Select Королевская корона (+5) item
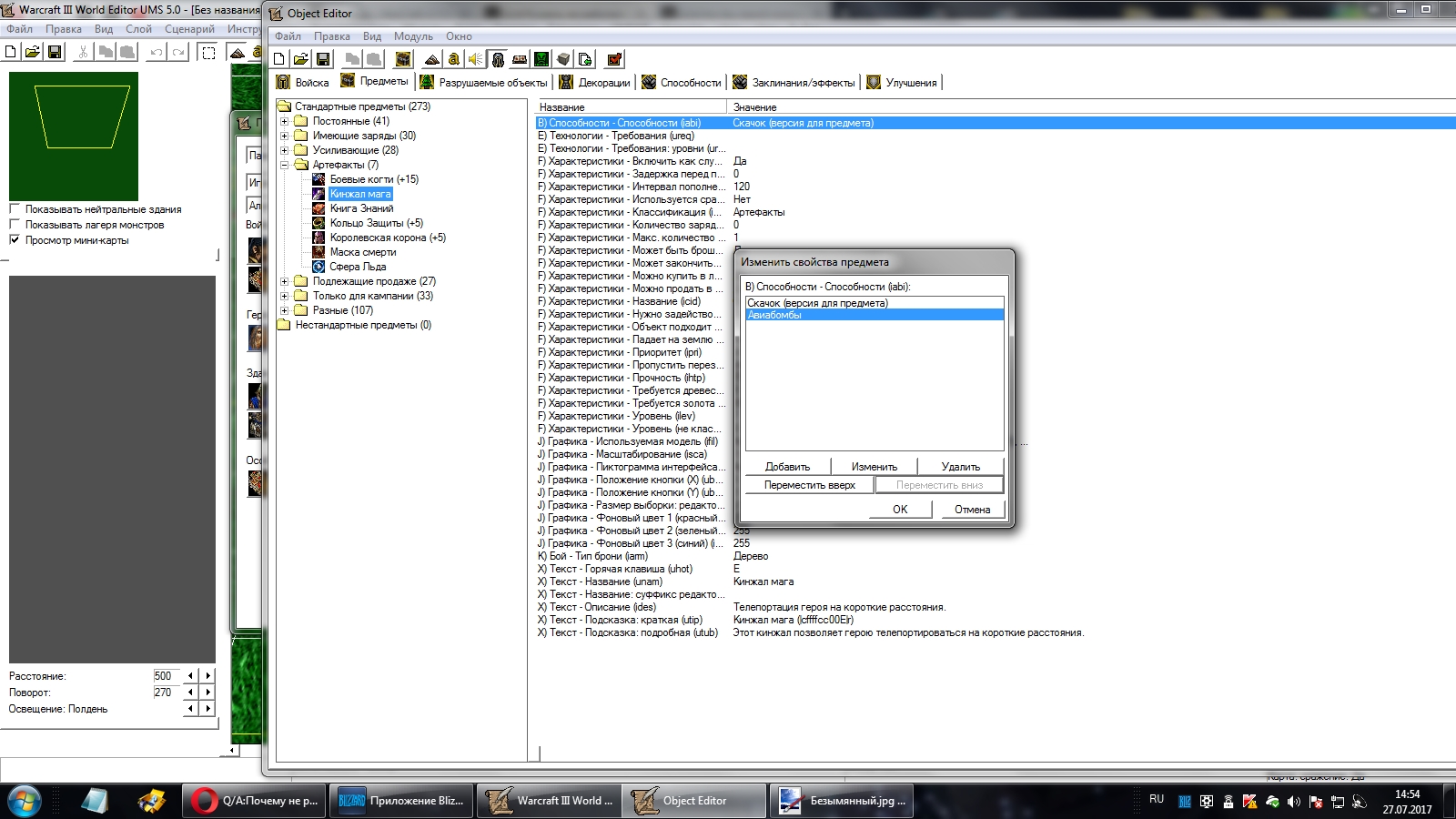This screenshot has height=819, width=1456. (x=388, y=238)
